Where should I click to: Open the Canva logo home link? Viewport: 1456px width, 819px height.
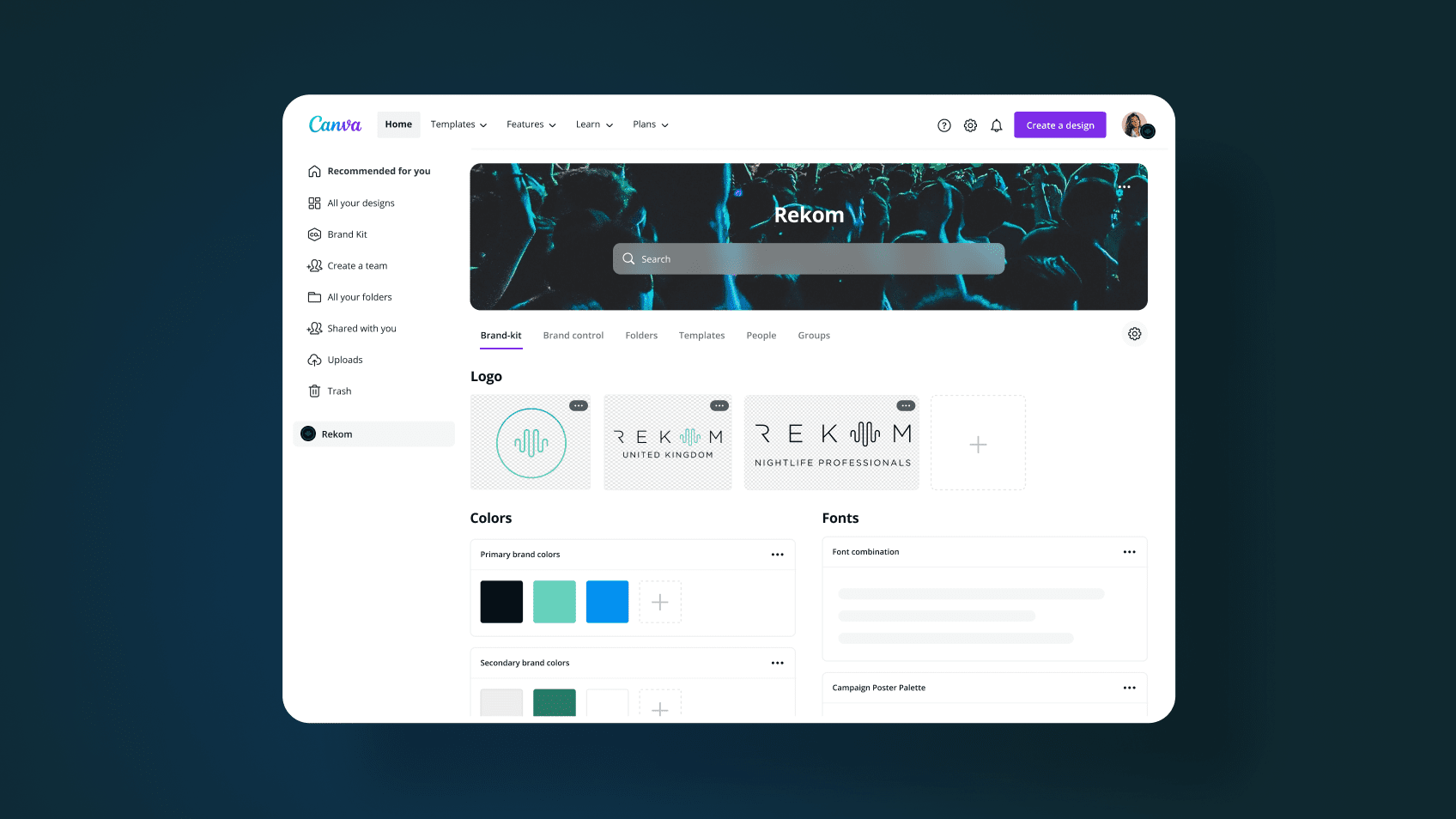[x=335, y=124]
